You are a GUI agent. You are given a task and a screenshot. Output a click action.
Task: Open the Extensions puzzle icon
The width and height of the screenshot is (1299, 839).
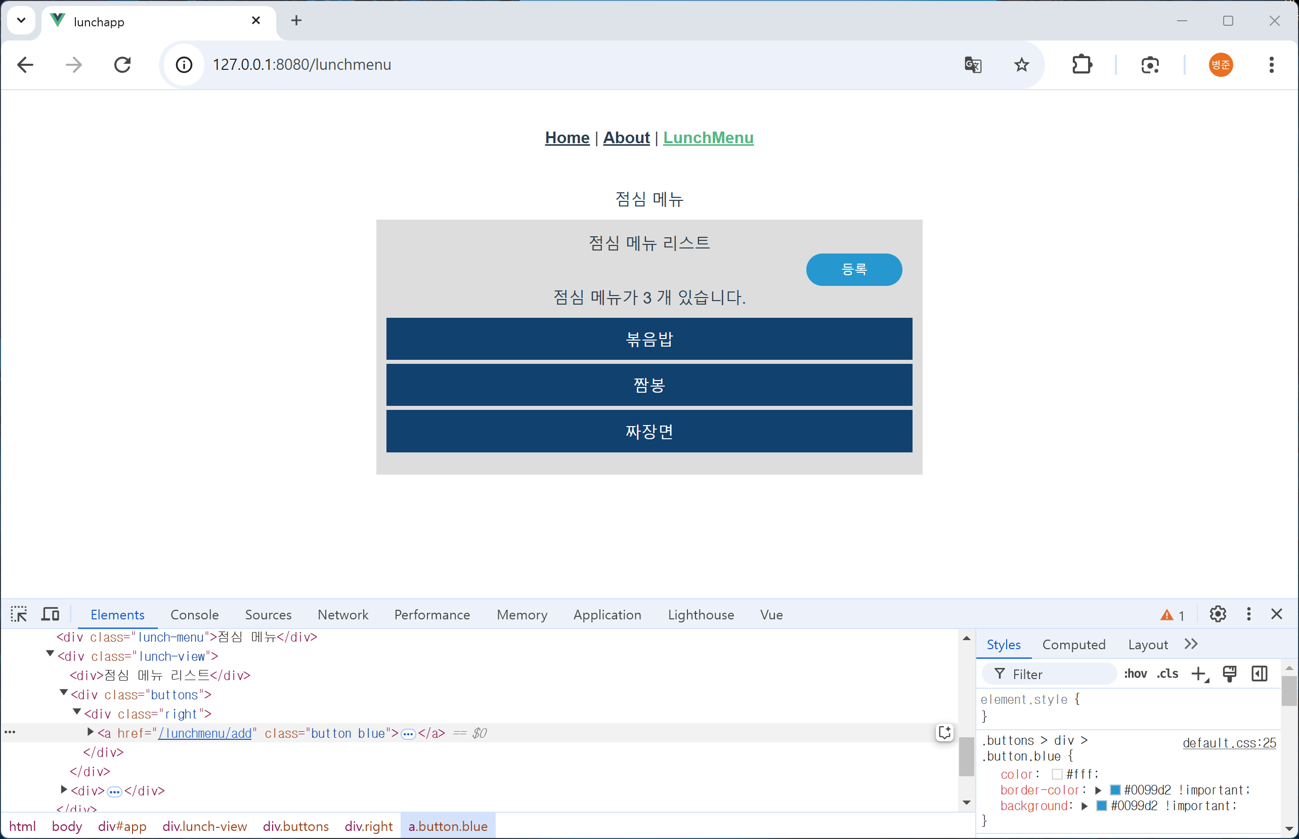[x=1082, y=65]
